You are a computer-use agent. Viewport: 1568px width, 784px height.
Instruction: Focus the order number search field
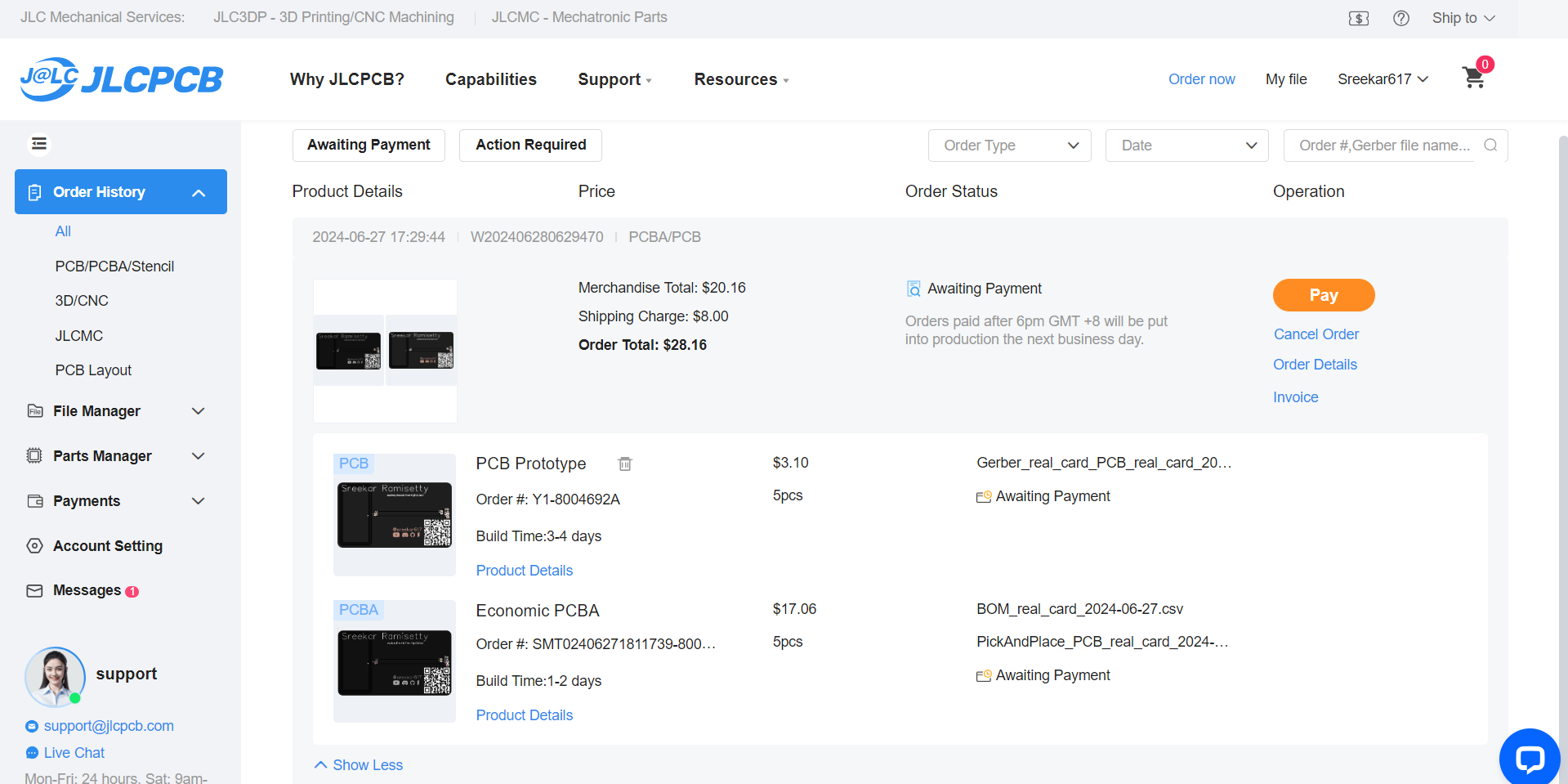[1386, 146]
